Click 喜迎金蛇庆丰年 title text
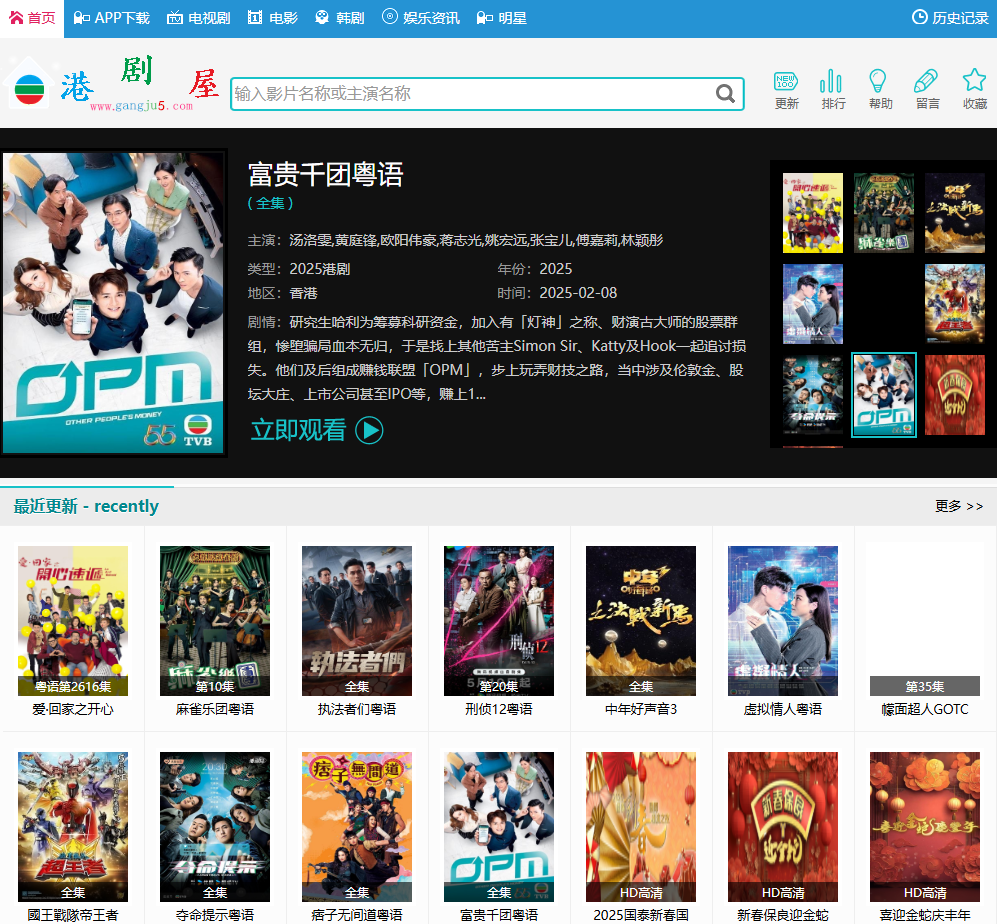Image resolution: width=997 pixels, height=924 pixels. (x=925, y=915)
